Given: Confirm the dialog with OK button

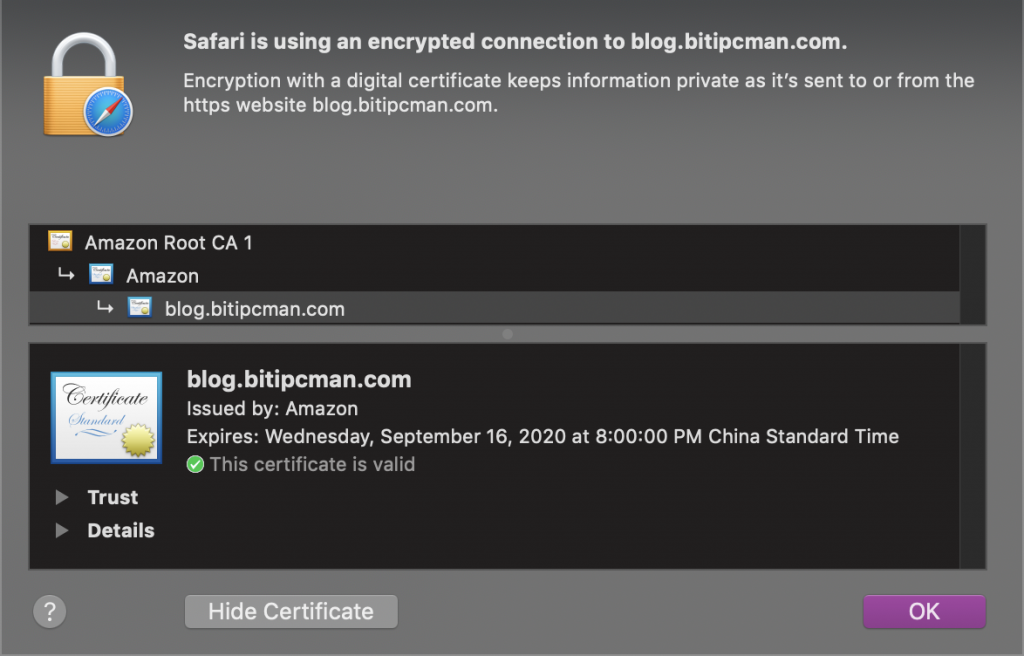Looking at the screenshot, I should pyautogui.click(x=924, y=612).
